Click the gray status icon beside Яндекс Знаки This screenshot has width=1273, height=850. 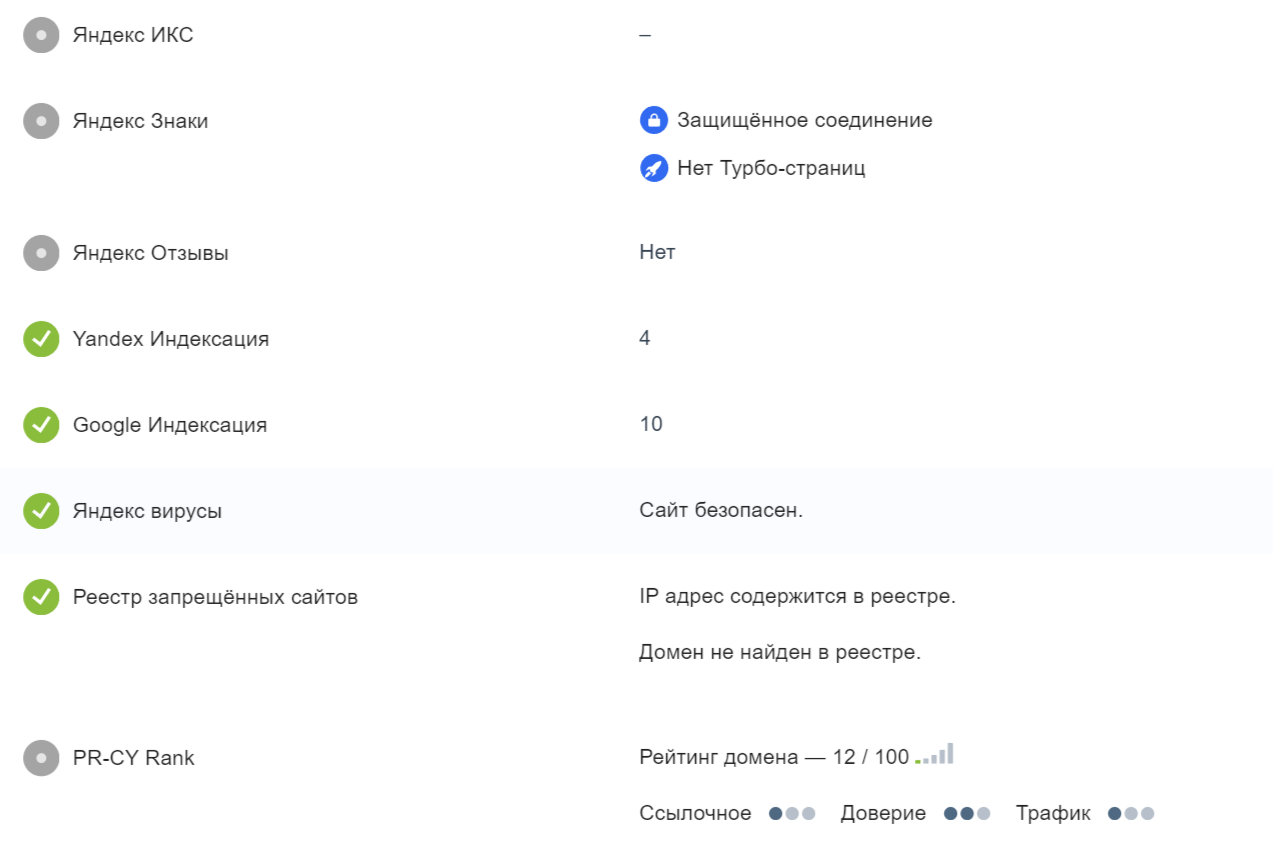coord(41,121)
